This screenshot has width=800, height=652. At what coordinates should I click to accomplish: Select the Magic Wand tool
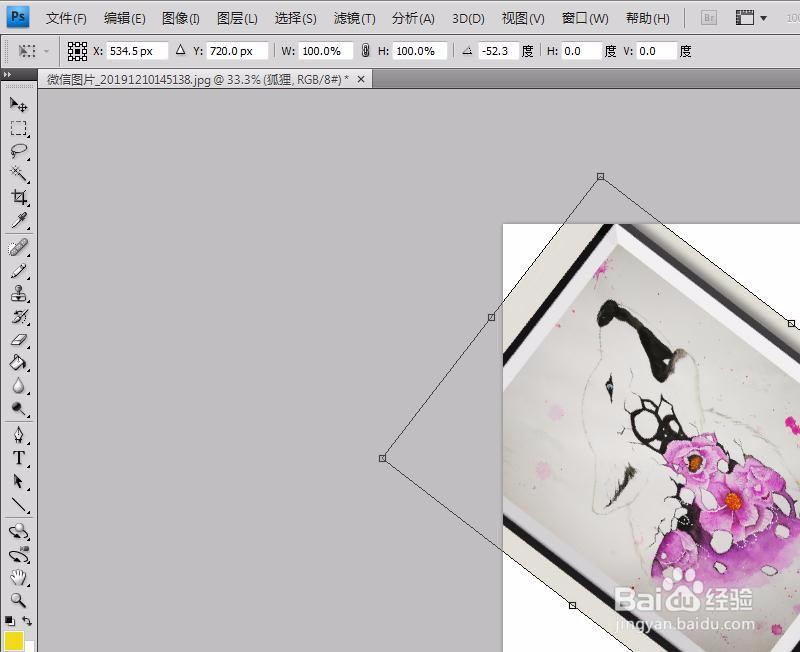(x=18, y=174)
